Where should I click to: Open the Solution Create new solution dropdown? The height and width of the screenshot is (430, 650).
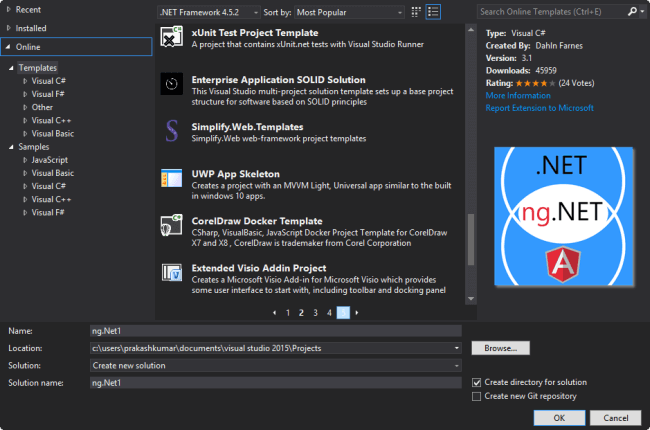(x=456, y=365)
